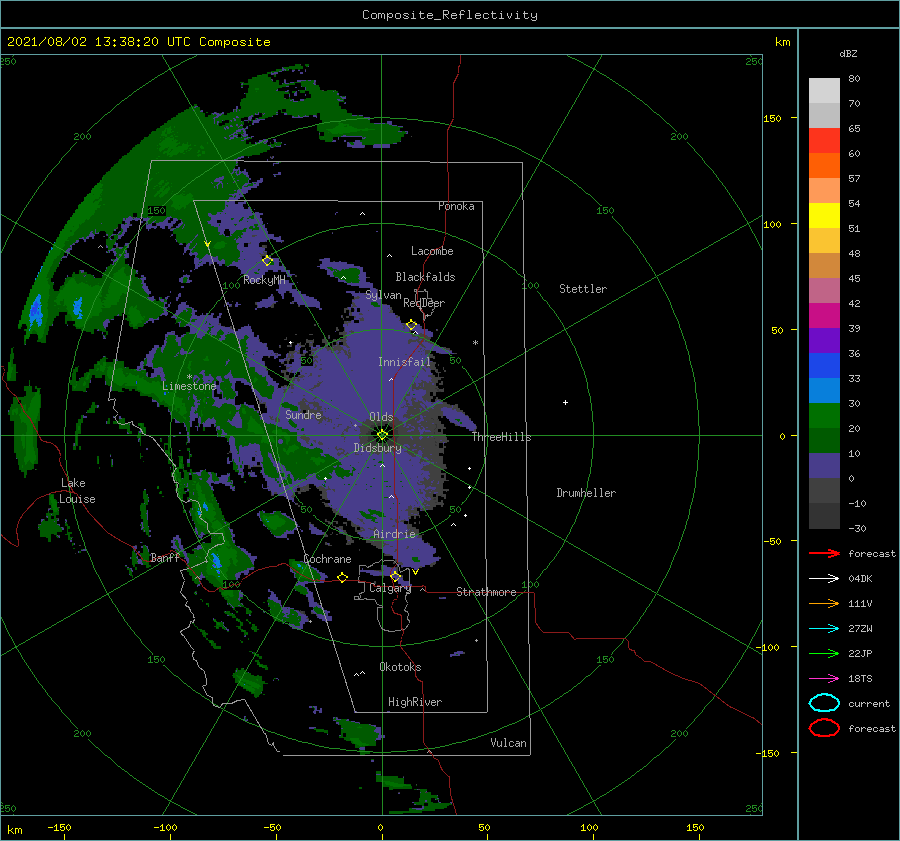Click the Airdrie city label
Viewport: 900px width, 841px height.
point(394,534)
